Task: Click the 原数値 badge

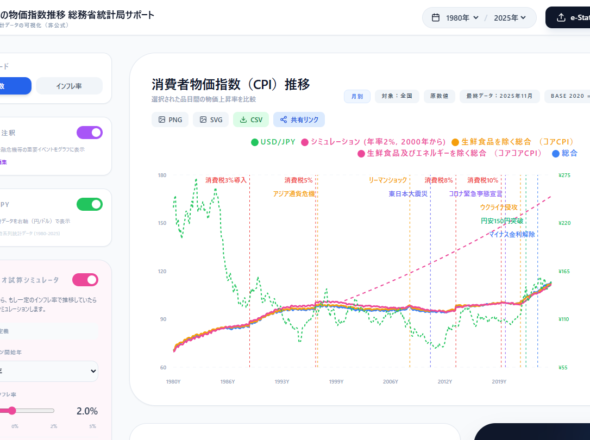Action: tap(439, 96)
